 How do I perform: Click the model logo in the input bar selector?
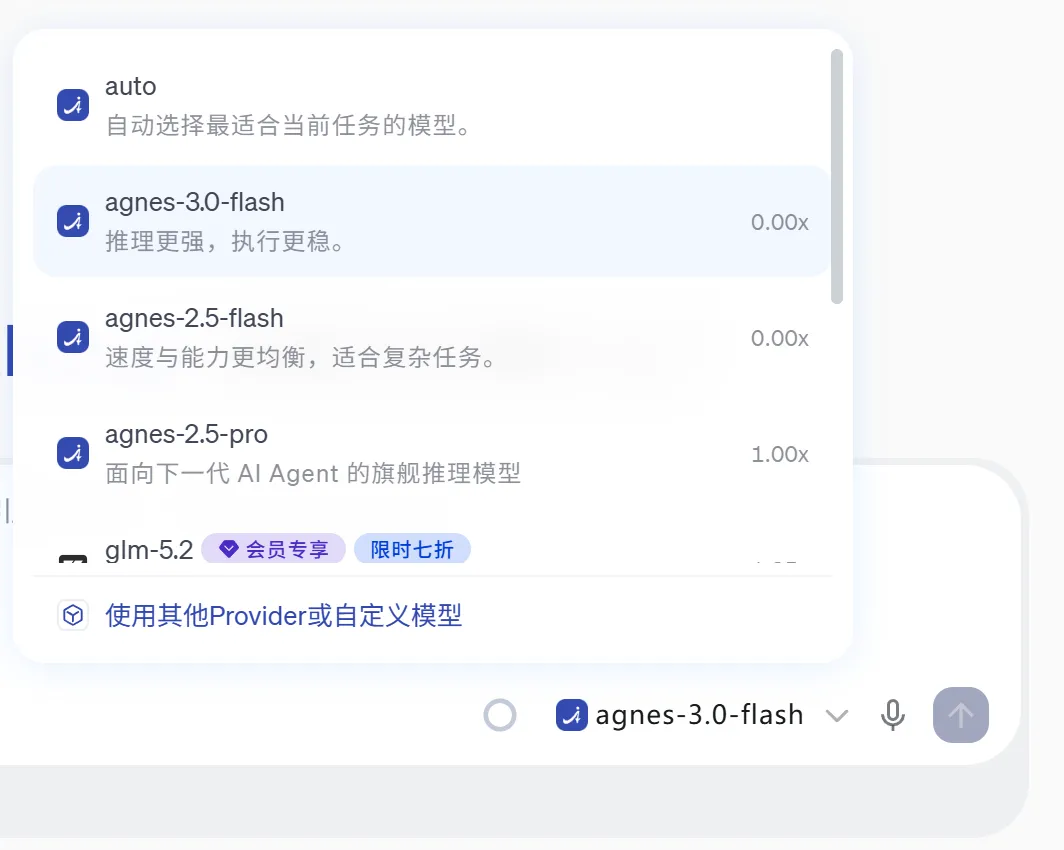(571, 715)
